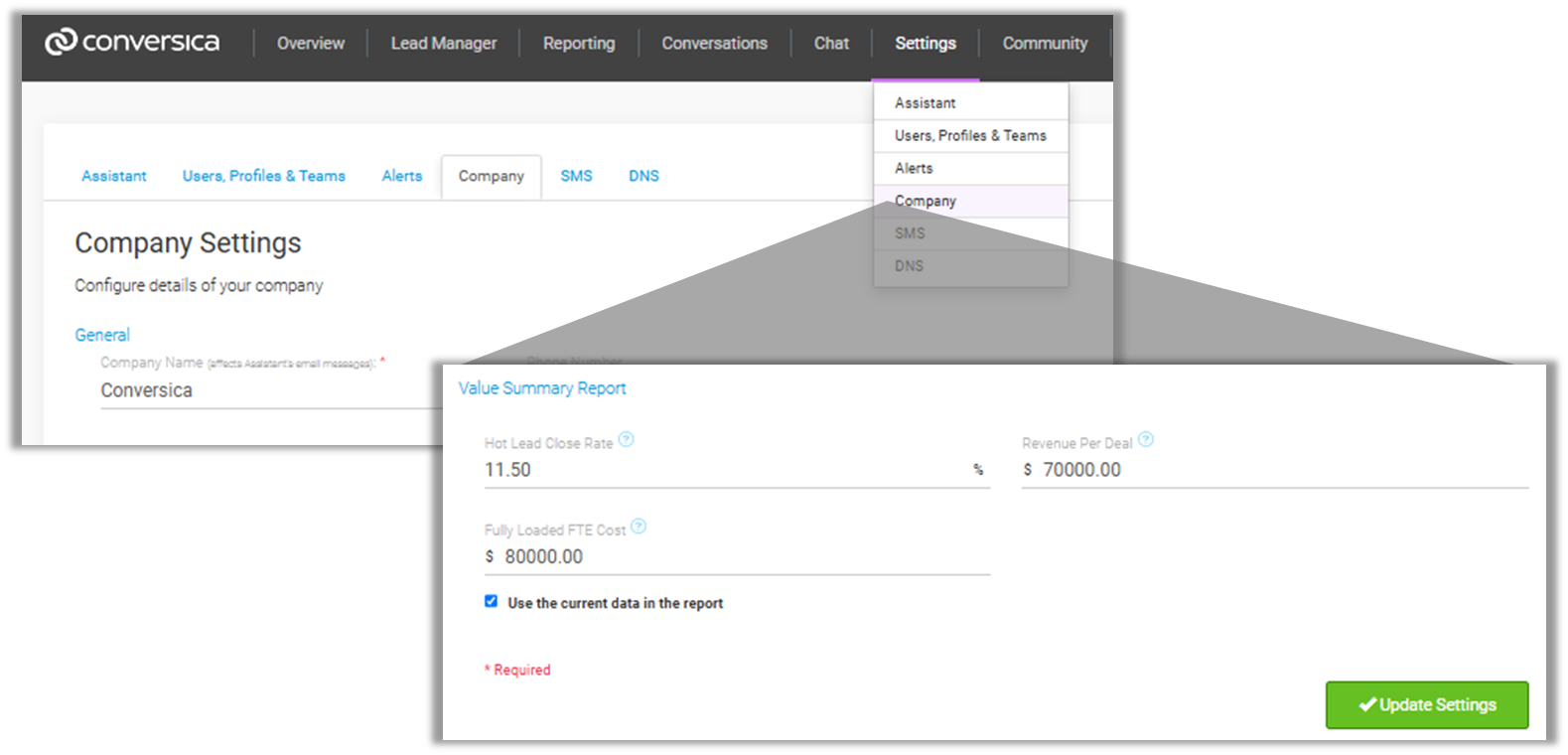Click the Company Name field containing Conversica

pyautogui.click(x=271, y=390)
